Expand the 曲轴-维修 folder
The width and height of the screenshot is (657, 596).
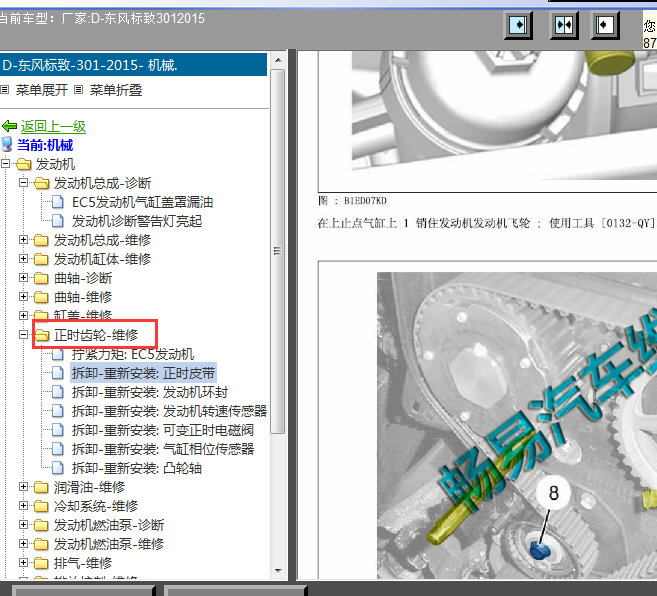pos(23,297)
